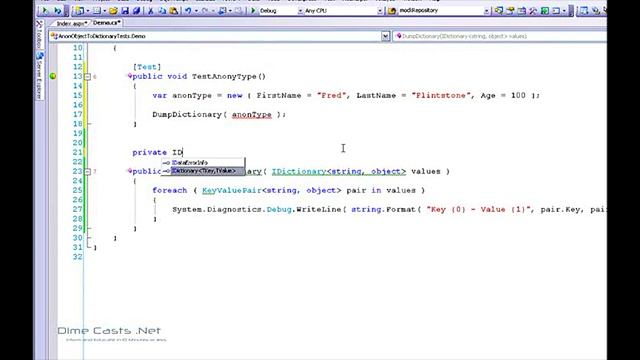Select IDictionary<TKey,TValue> in IntelliSense list

pos(204,171)
